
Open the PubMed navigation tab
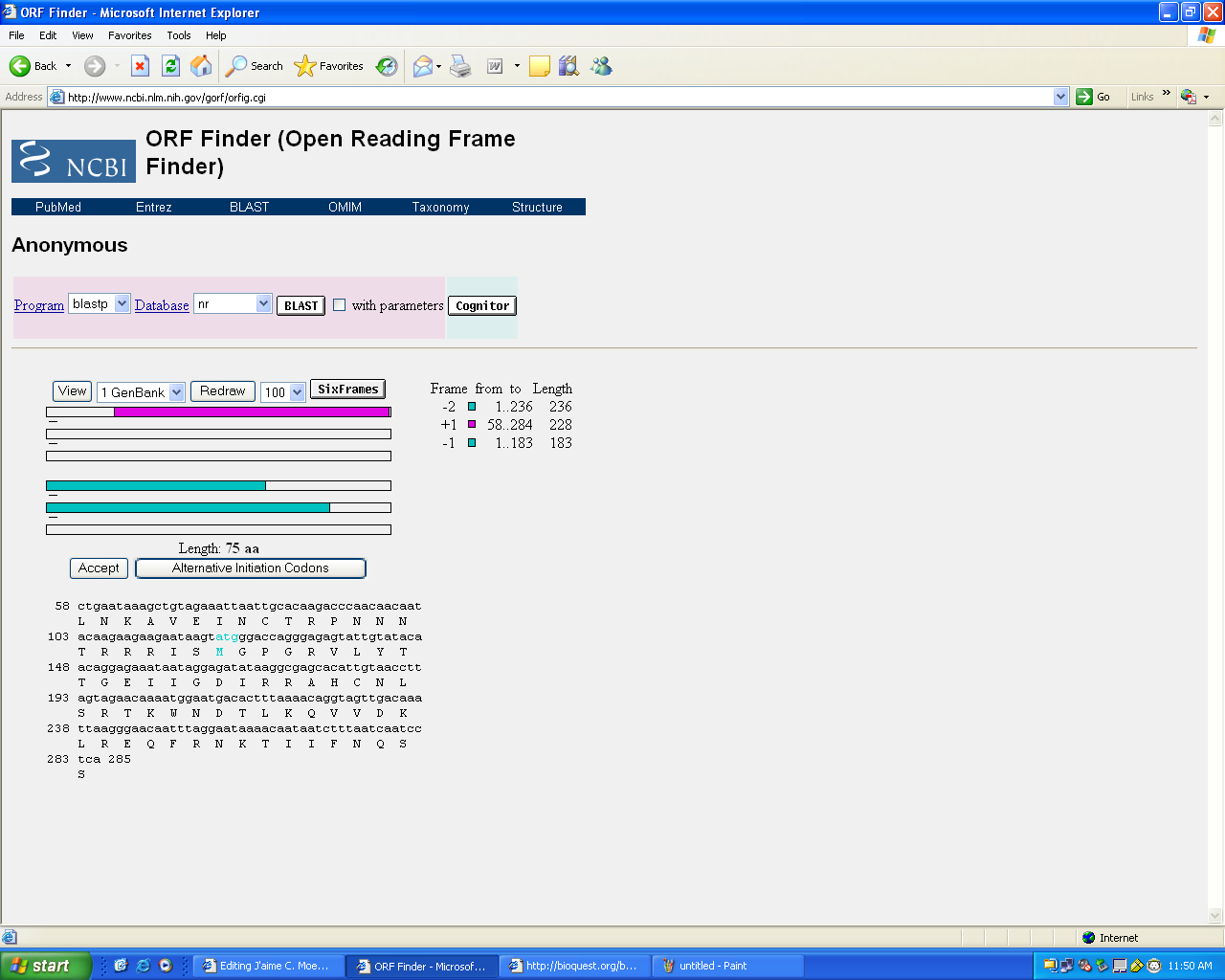pos(58,207)
